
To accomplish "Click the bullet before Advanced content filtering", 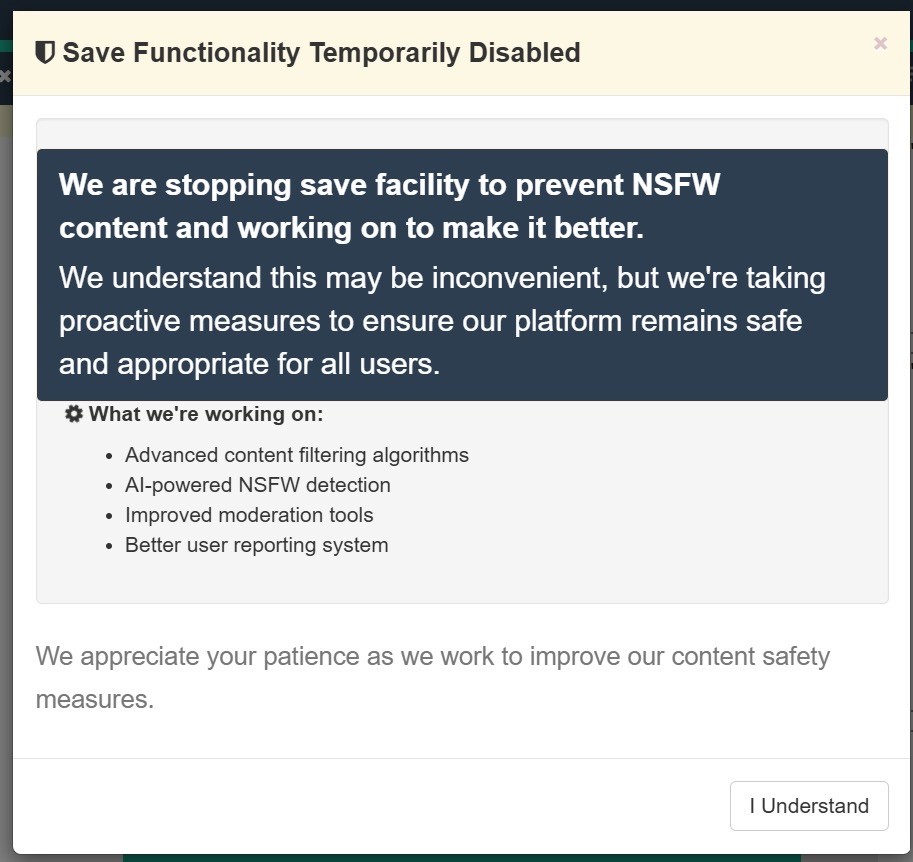I will click(109, 456).
